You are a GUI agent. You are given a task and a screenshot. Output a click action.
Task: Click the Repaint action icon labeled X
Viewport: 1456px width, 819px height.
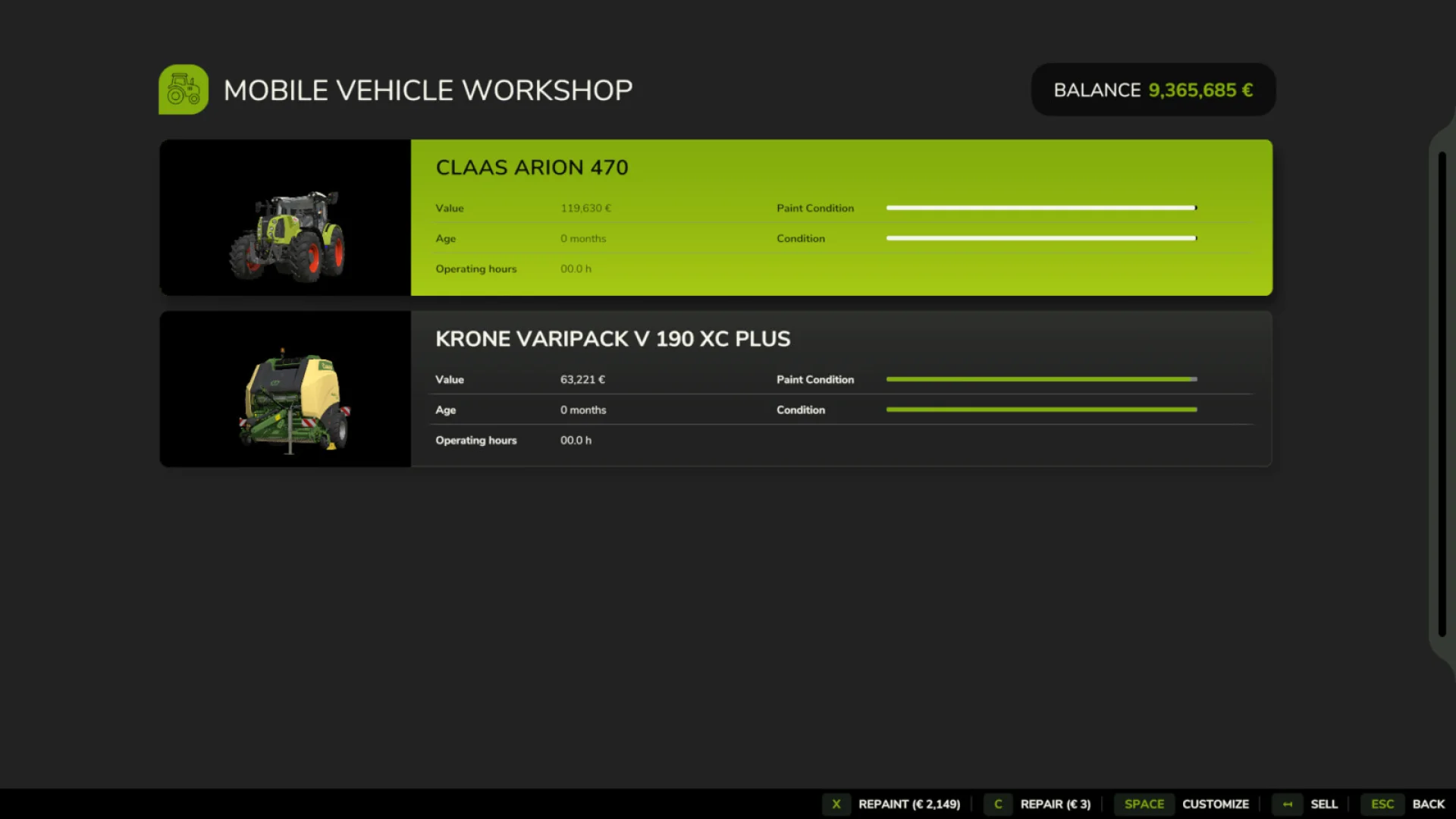pos(836,804)
